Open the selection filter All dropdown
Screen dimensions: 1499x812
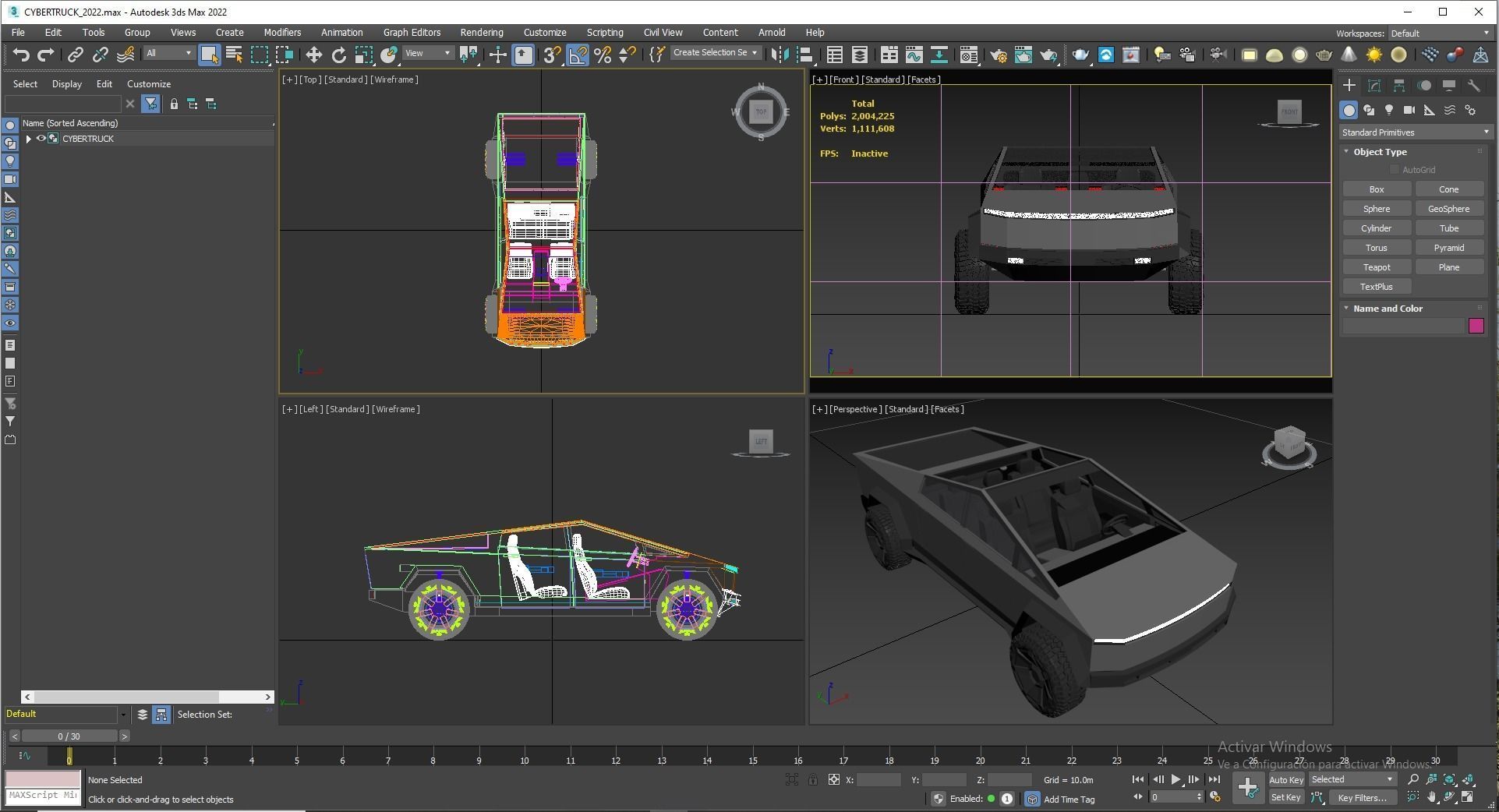[x=168, y=53]
